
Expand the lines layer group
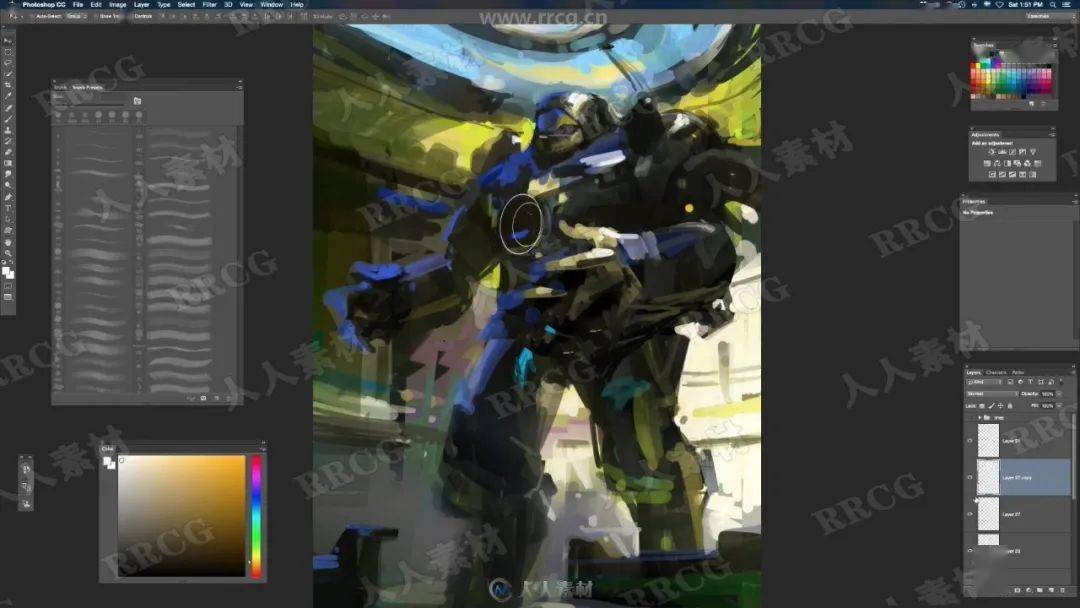tap(980, 417)
